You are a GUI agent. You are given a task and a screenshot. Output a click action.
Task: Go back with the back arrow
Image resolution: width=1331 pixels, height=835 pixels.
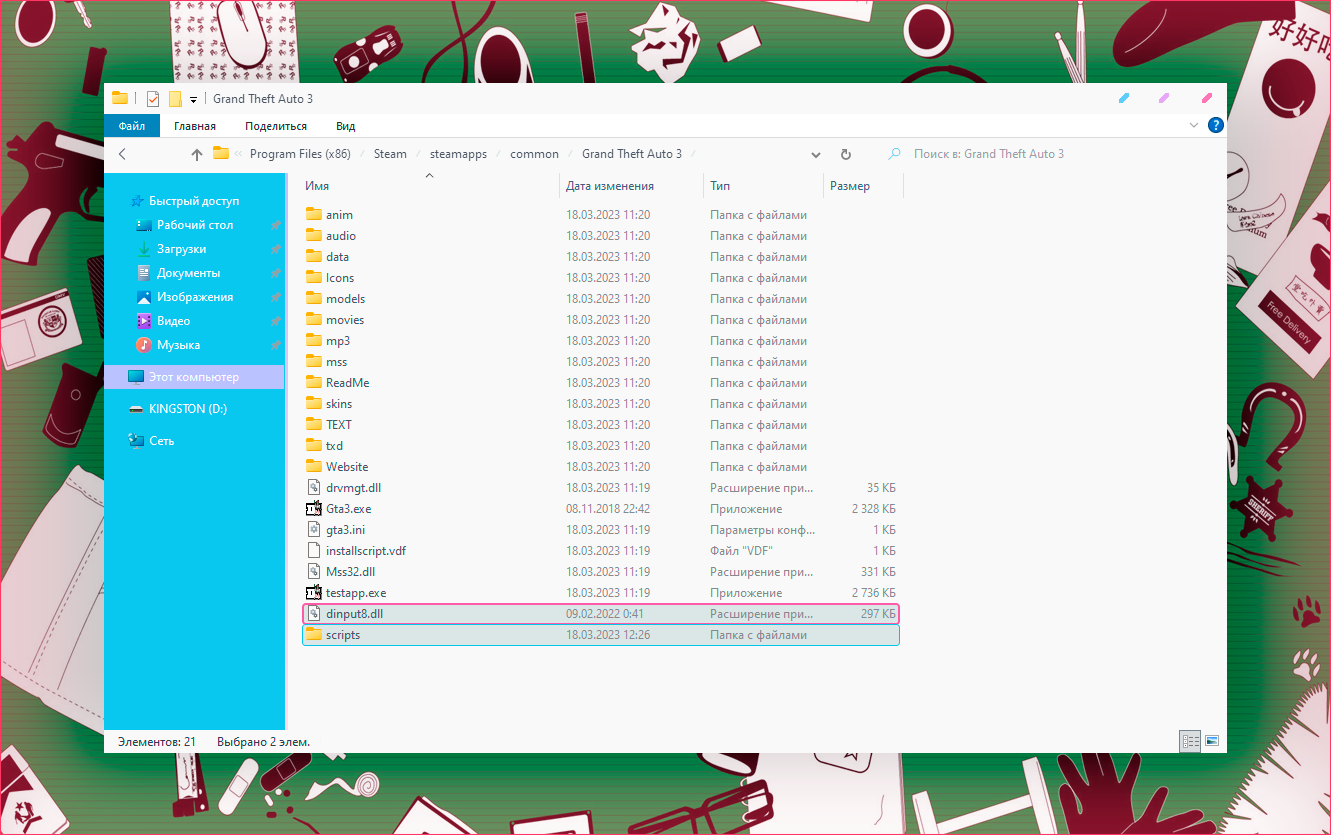[123, 154]
